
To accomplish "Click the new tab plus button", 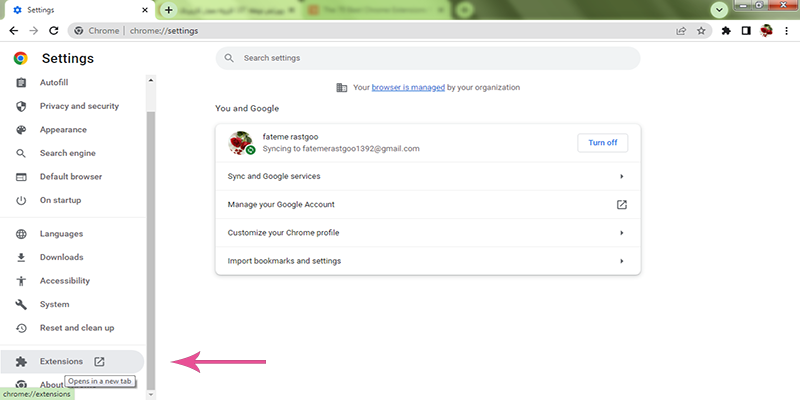I will coord(168,9).
